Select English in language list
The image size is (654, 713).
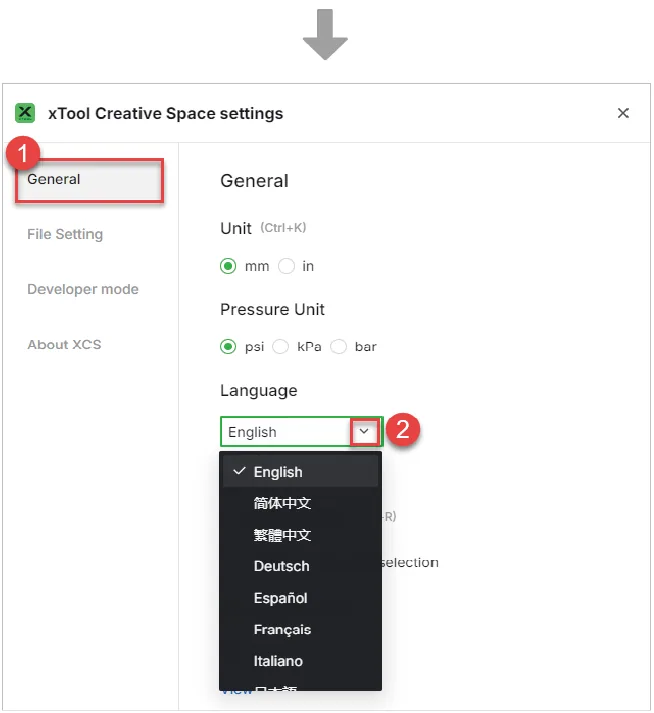[x=300, y=472]
